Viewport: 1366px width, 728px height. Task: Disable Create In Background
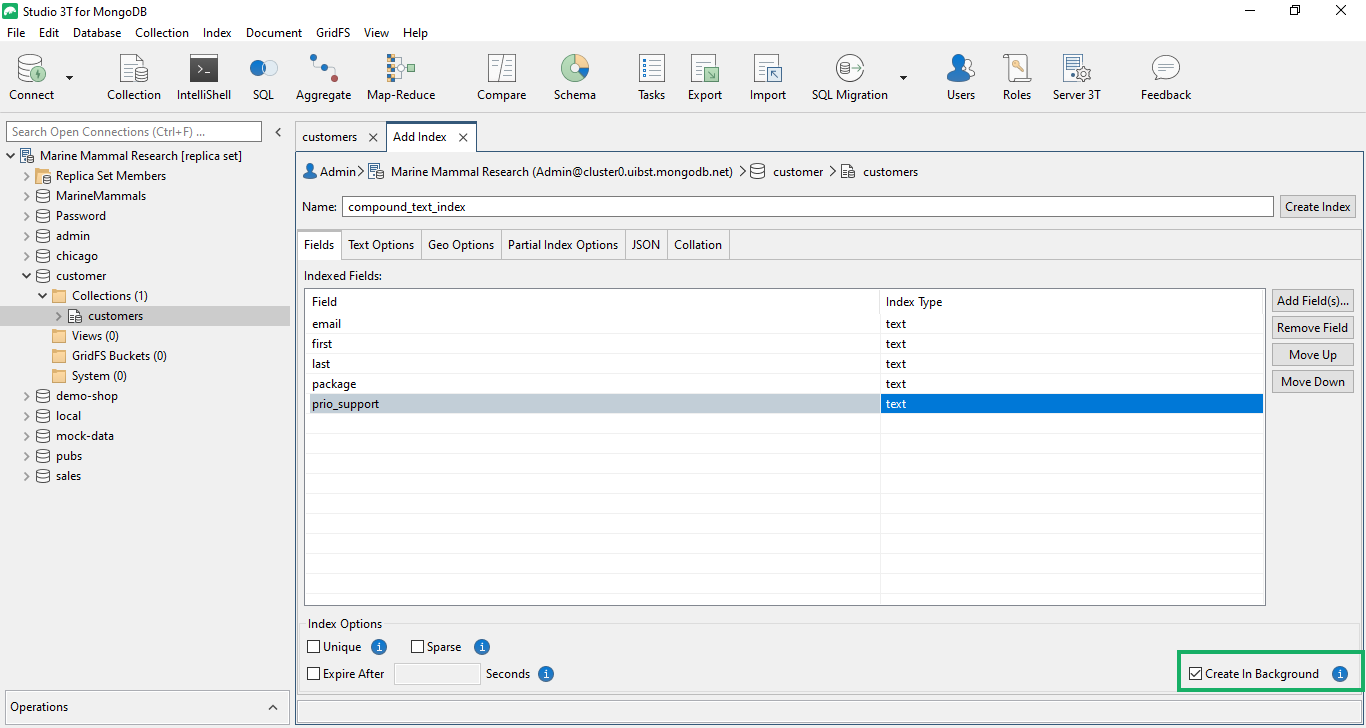point(1196,673)
